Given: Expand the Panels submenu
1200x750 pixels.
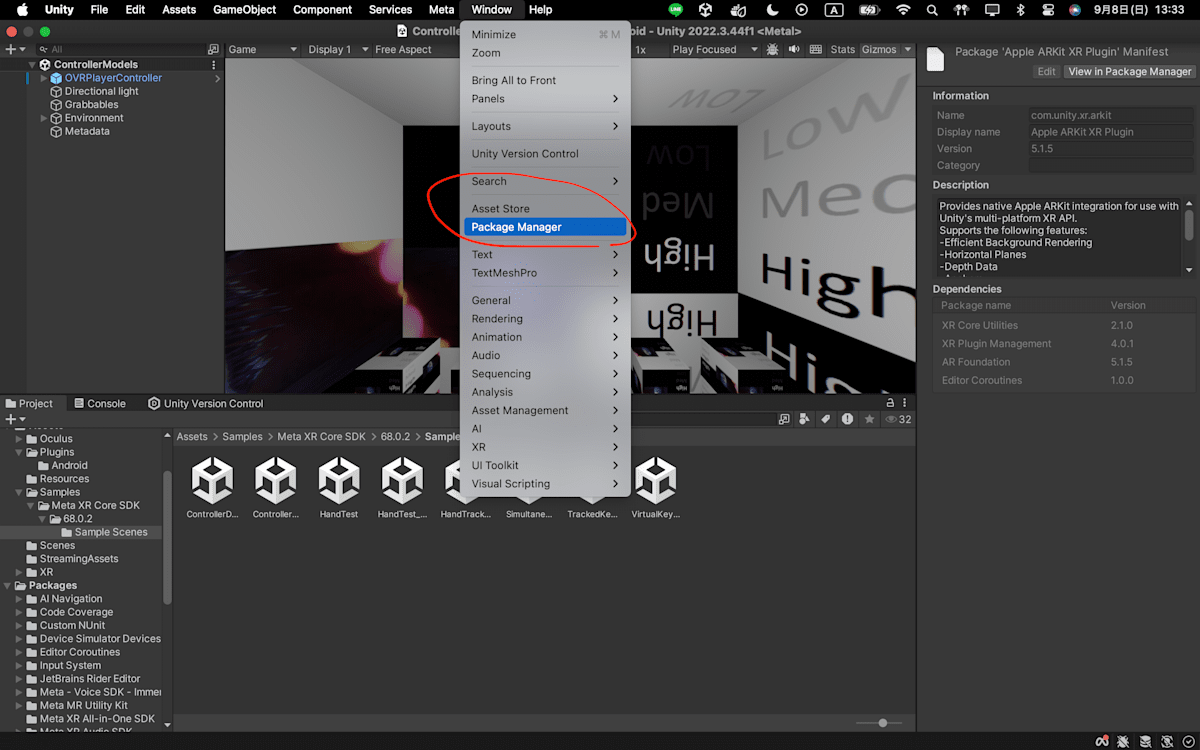Looking at the screenshot, I should 545,99.
